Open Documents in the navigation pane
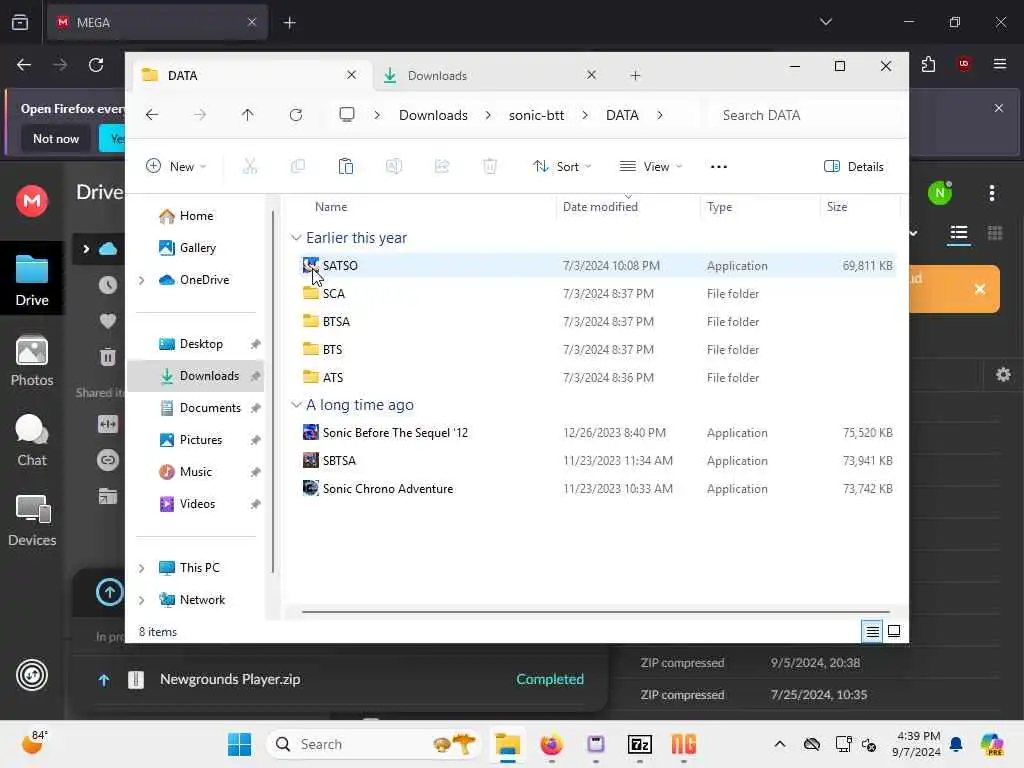Viewport: 1024px width, 768px height. pos(210,408)
